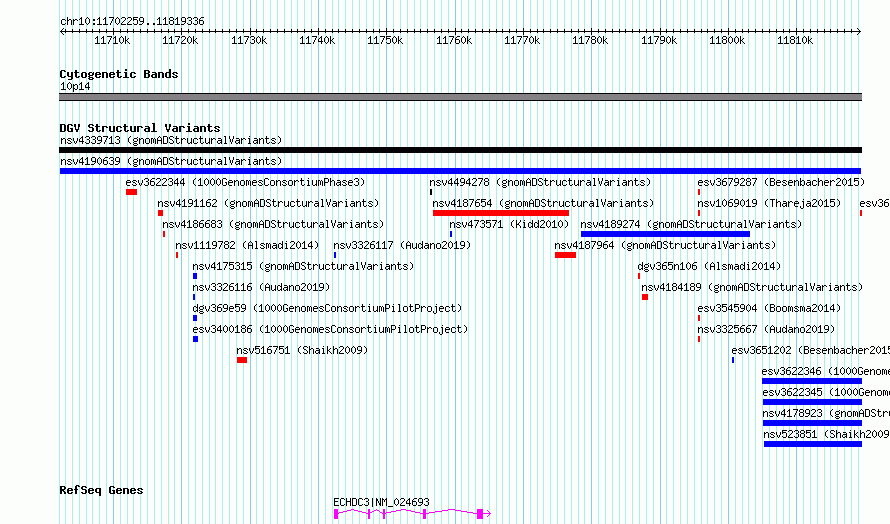890x524 pixels.
Task: Select the nsv516751 red variant bar
Action: click(x=242, y=360)
